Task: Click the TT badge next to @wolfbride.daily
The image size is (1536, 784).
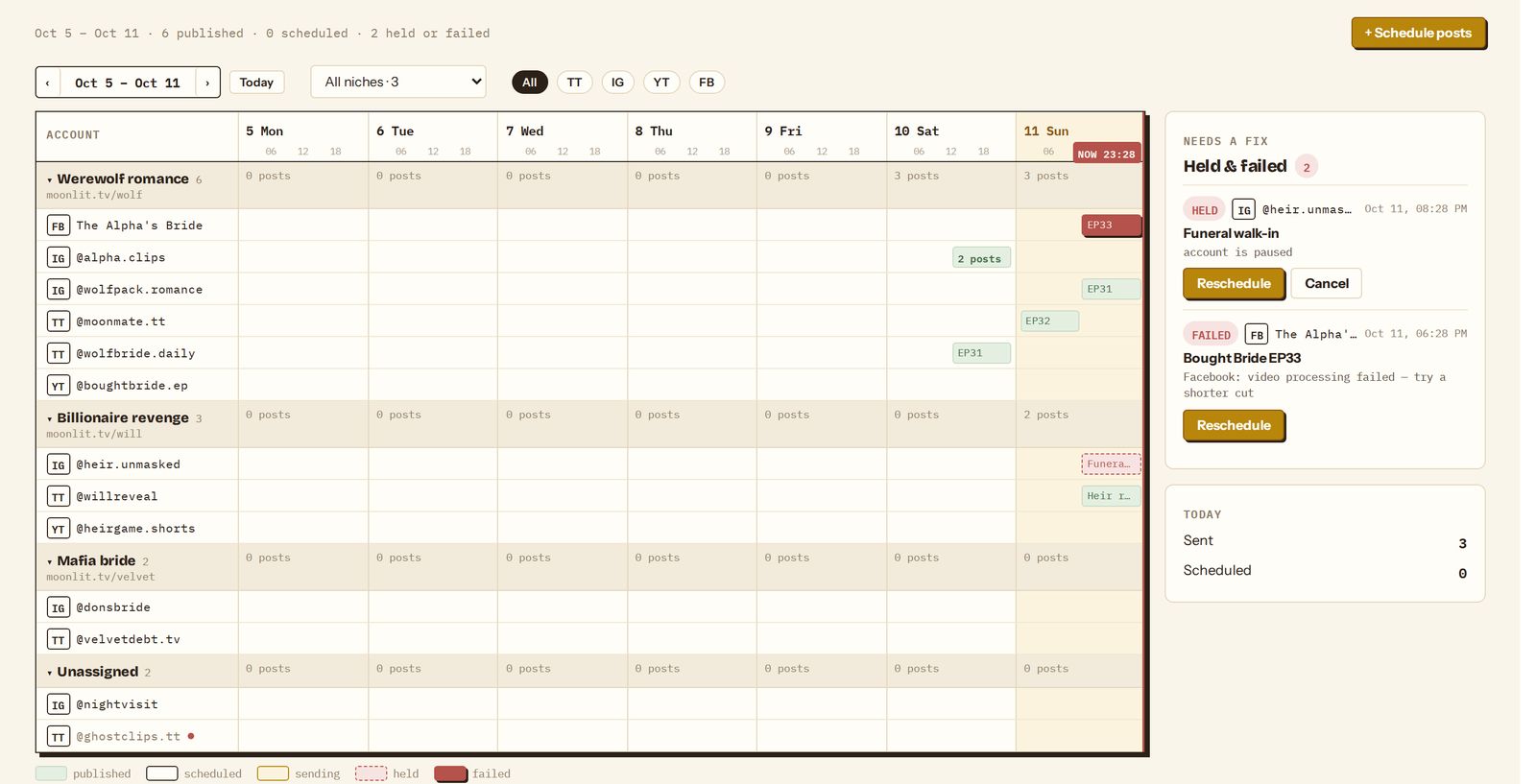Action: coord(59,353)
